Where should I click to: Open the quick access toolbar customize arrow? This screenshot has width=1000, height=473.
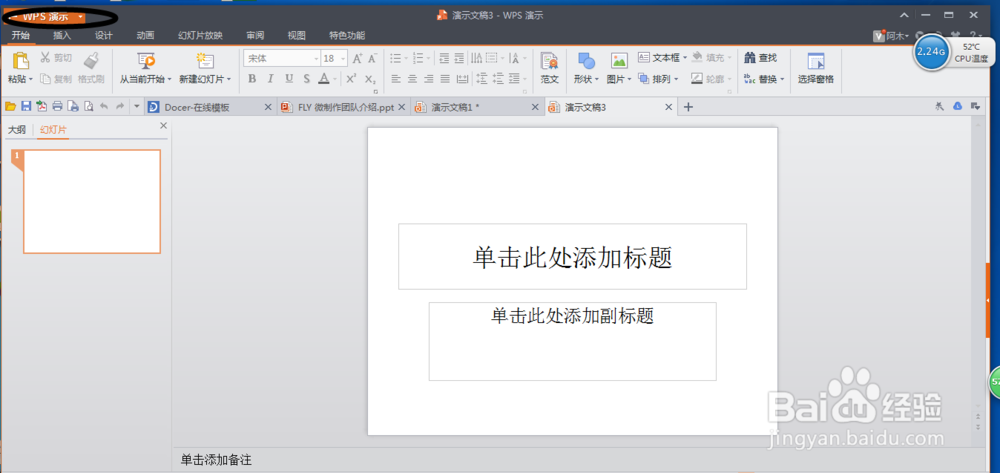tap(136, 106)
